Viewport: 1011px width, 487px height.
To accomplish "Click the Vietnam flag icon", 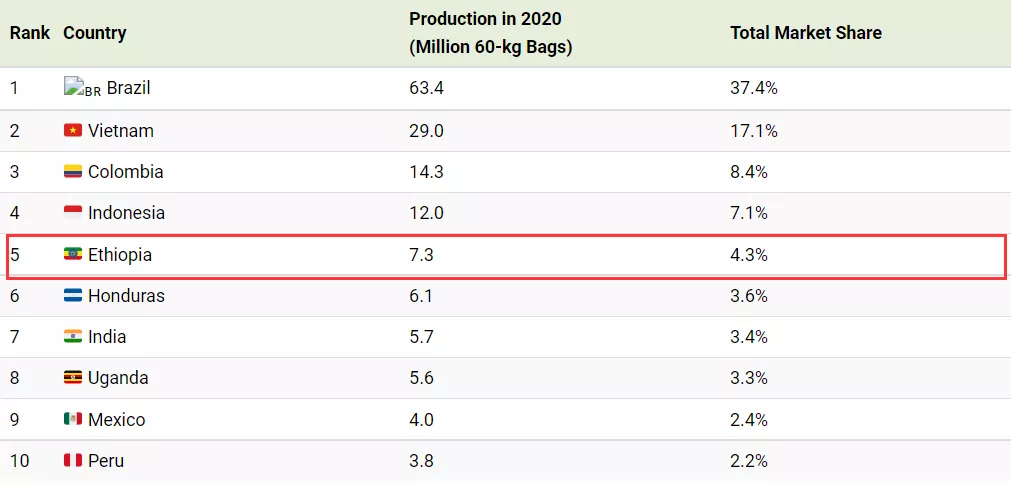I will click(73, 131).
